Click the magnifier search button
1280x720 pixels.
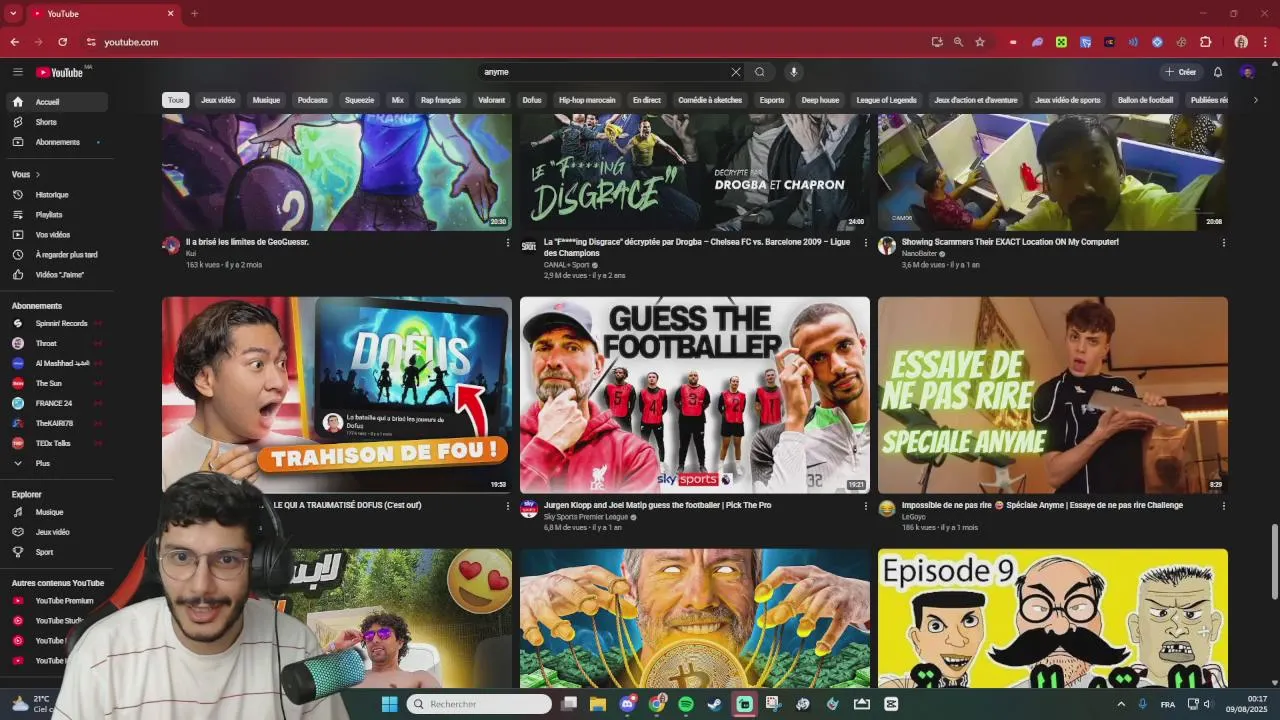pyautogui.click(x=760, y=72)
